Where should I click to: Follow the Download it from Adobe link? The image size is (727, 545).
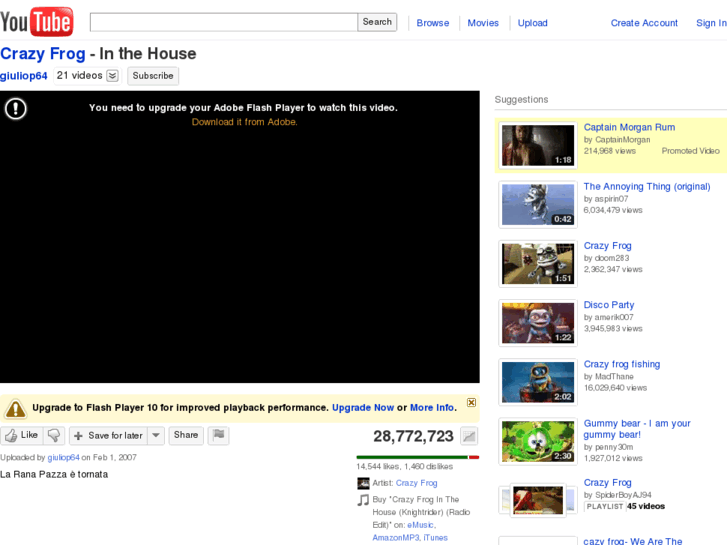click(244, 122)
